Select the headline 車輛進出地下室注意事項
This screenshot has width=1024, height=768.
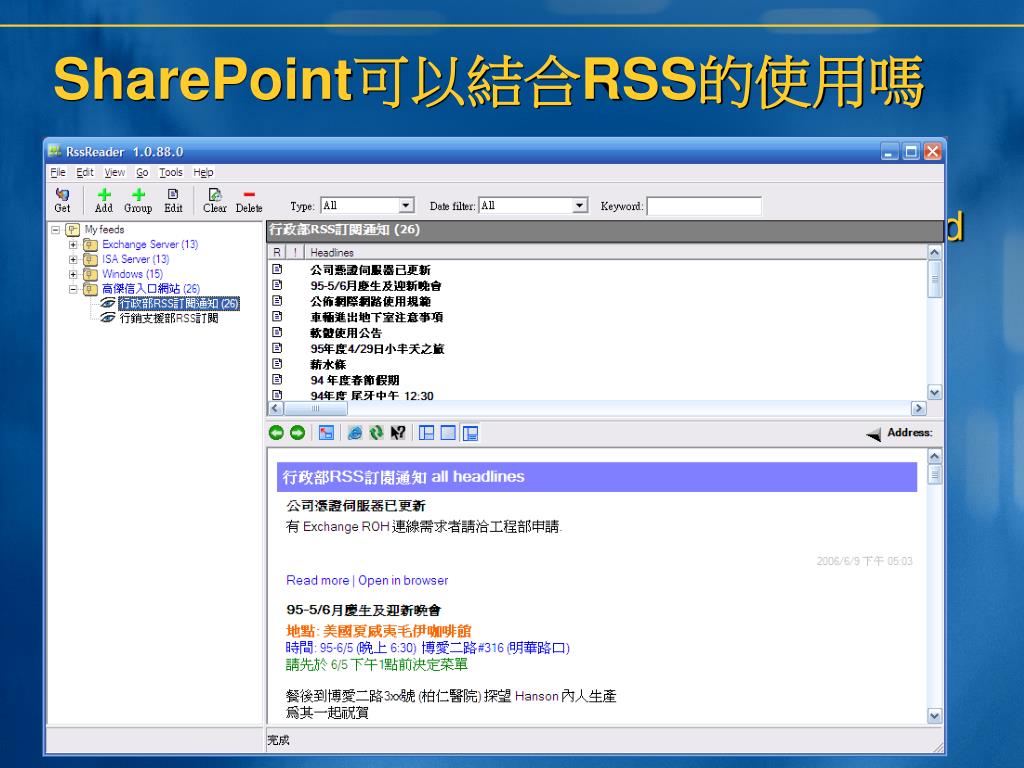[377, 317]
